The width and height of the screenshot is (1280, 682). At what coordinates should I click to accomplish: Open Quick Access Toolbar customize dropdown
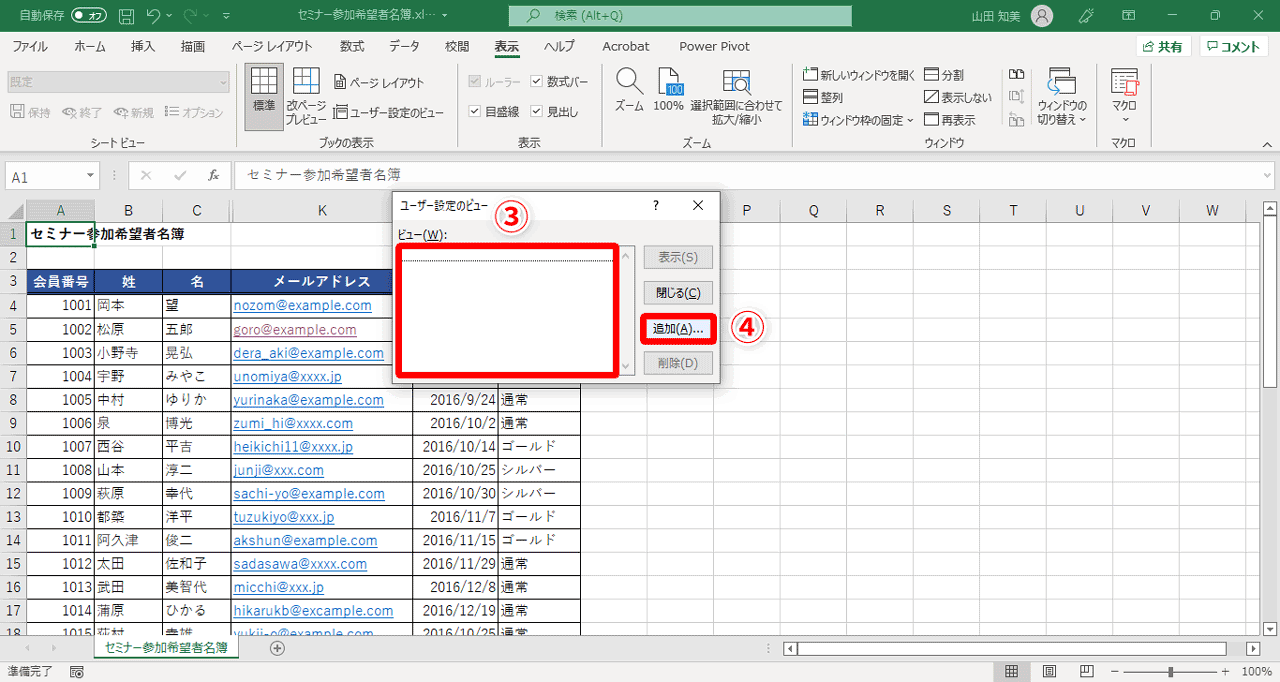point(226,17)
